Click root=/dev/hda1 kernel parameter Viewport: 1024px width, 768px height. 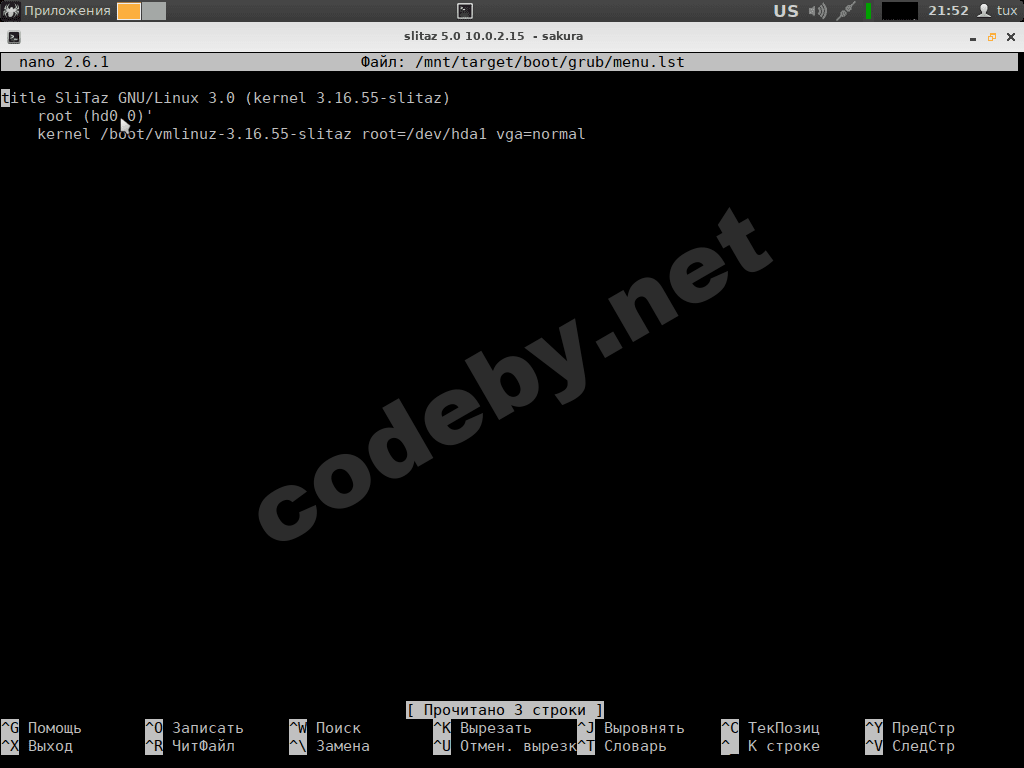point(424,134)
